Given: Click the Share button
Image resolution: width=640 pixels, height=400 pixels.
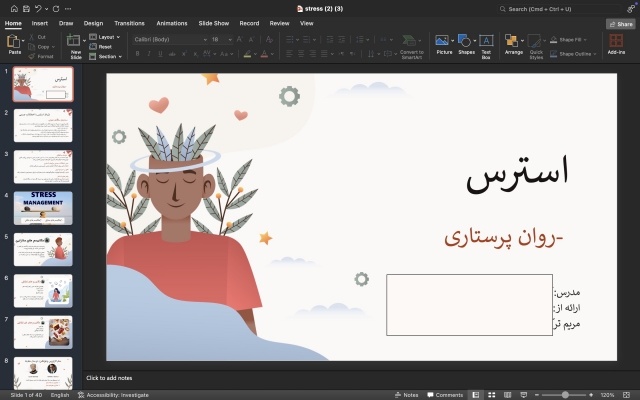Looking at the screenshot, I should pos(620,24).
